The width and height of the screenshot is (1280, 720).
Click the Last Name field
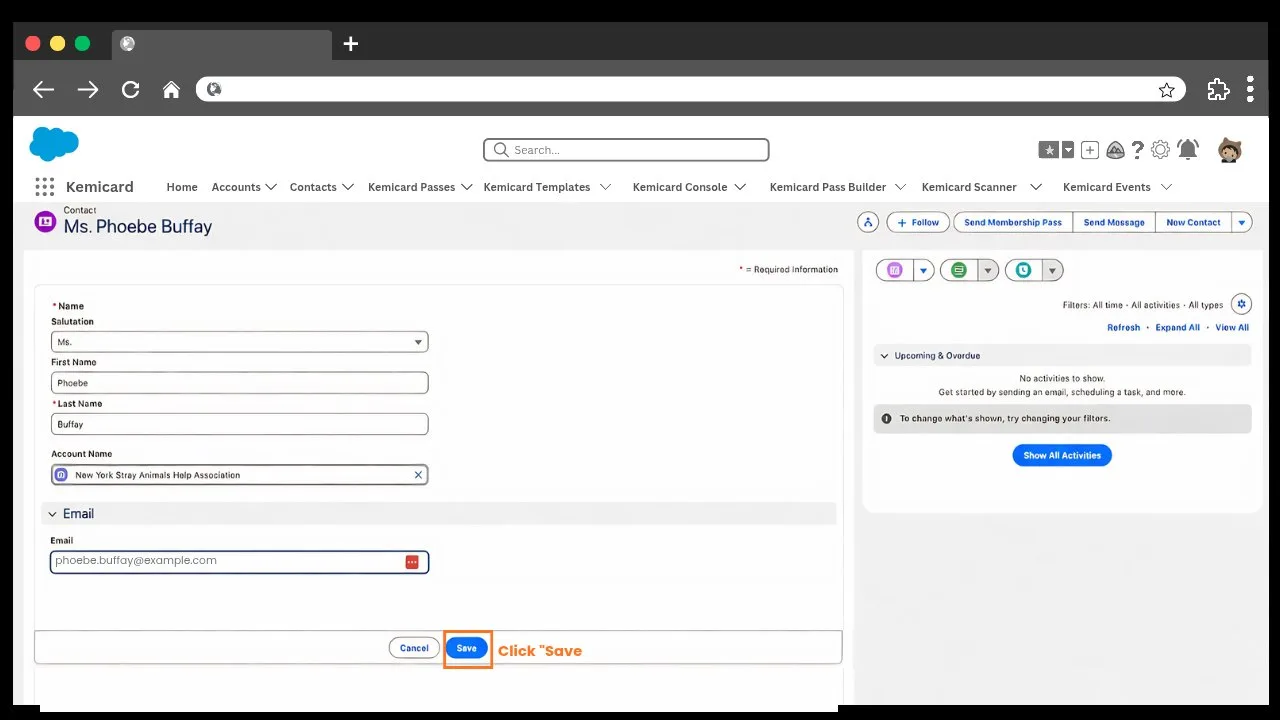pyautogui.click(x=239, y=424)
